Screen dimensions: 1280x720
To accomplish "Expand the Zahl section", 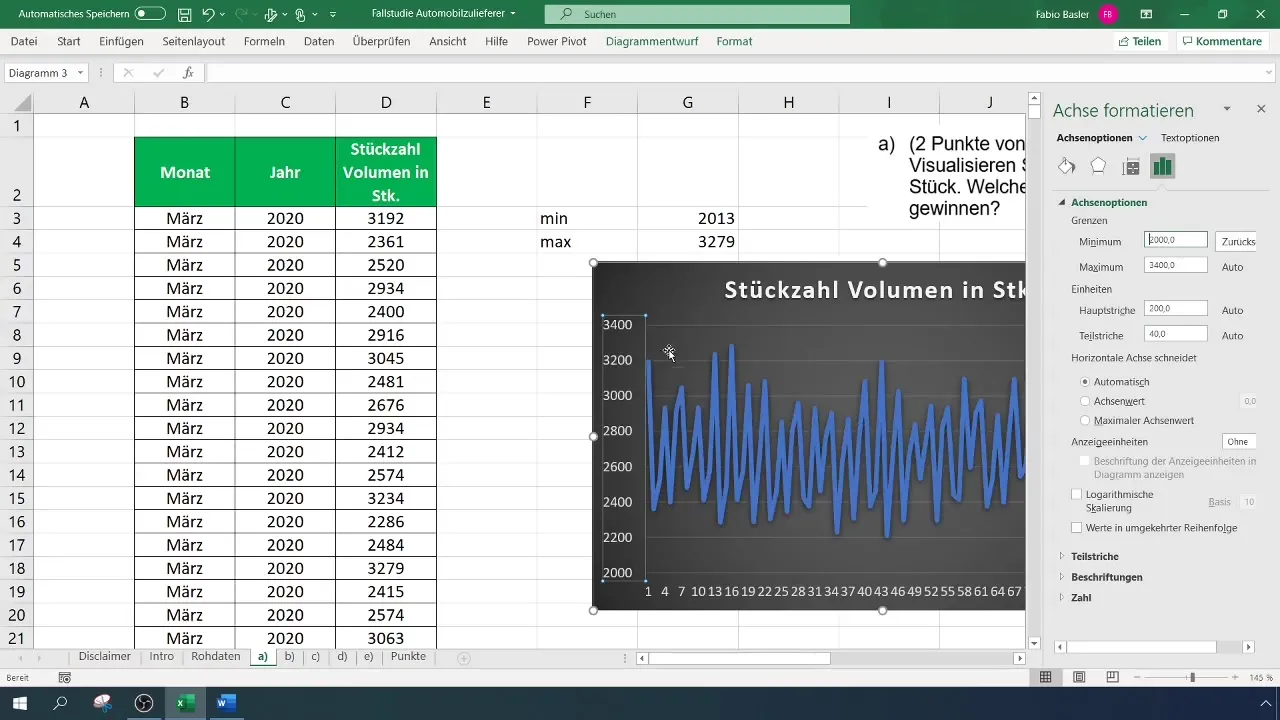I will point(1062,597).
